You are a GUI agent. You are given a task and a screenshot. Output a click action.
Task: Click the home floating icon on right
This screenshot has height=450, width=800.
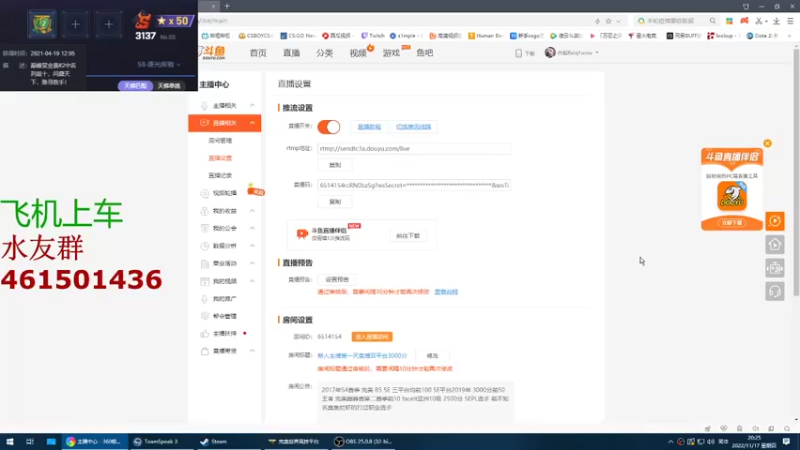pos(774,244)
